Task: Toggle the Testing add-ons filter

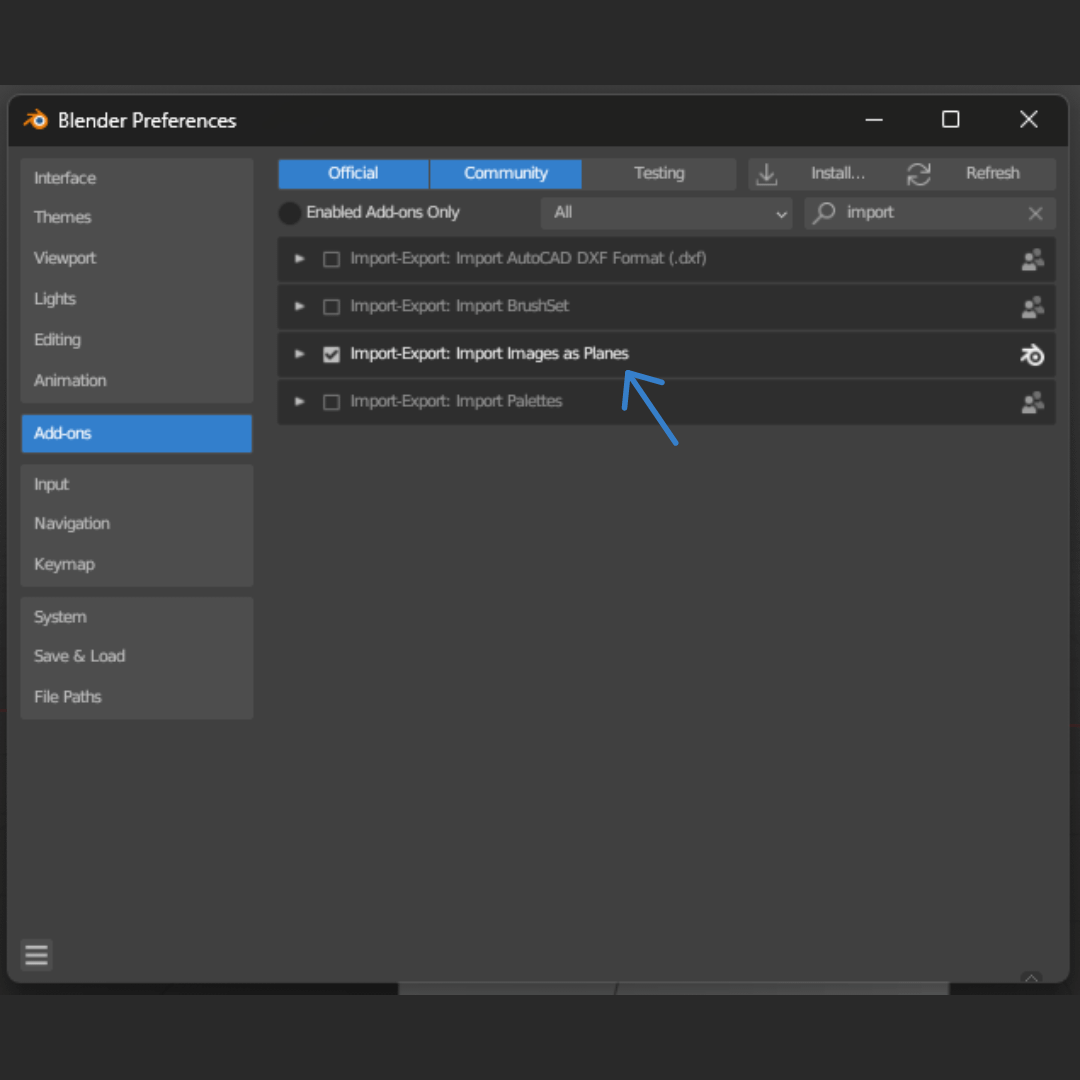Action: [x=659, y=174]
